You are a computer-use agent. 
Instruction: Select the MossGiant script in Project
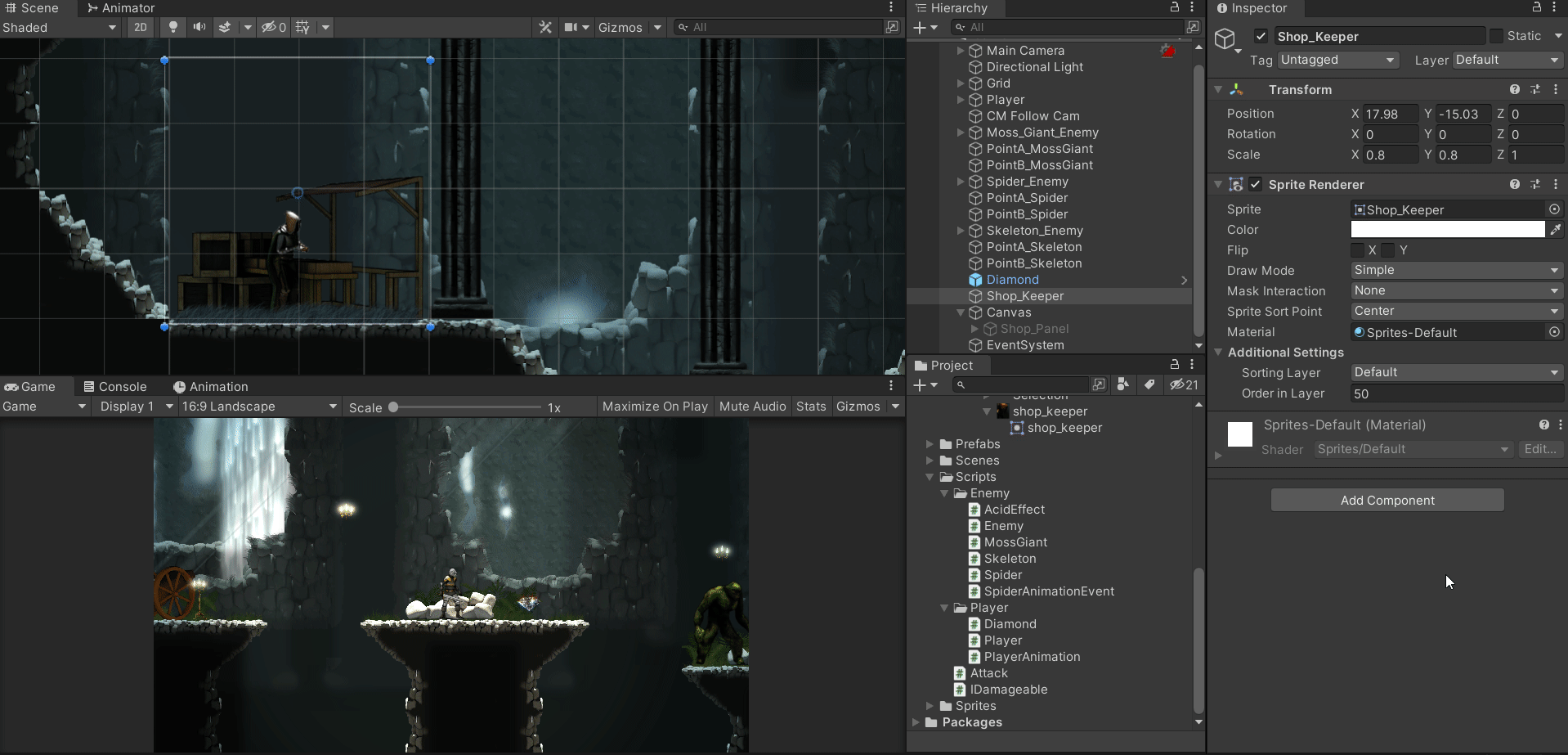(x=1015, y=542)
